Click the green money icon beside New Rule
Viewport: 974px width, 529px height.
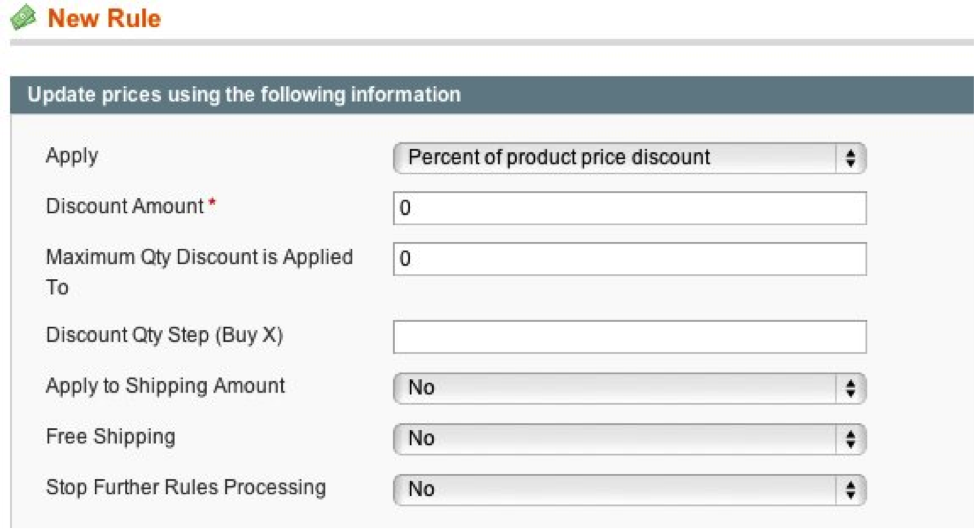click(24, 17)
